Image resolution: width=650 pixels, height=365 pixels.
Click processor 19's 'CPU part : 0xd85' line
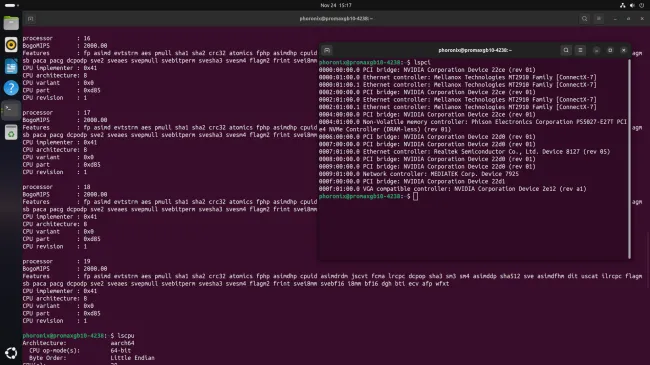61,314
